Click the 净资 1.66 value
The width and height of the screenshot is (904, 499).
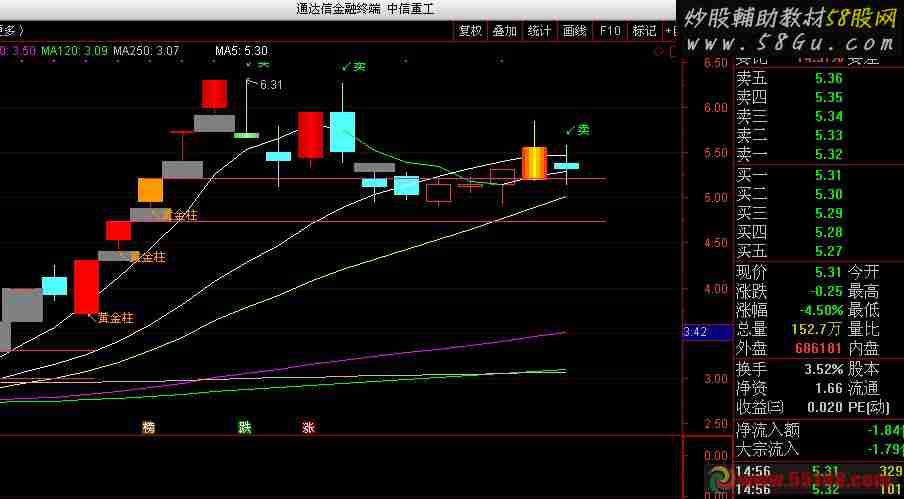(829, 388)
